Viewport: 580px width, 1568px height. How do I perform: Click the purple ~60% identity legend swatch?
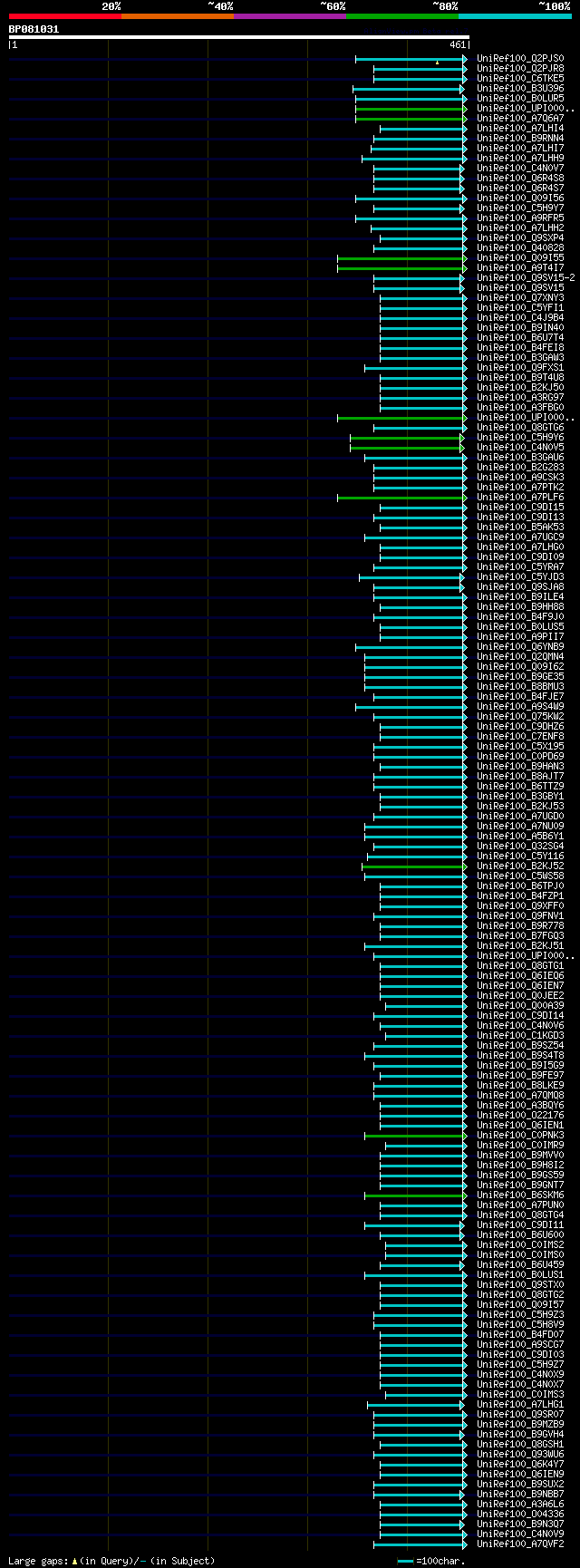tap(290, 16)
